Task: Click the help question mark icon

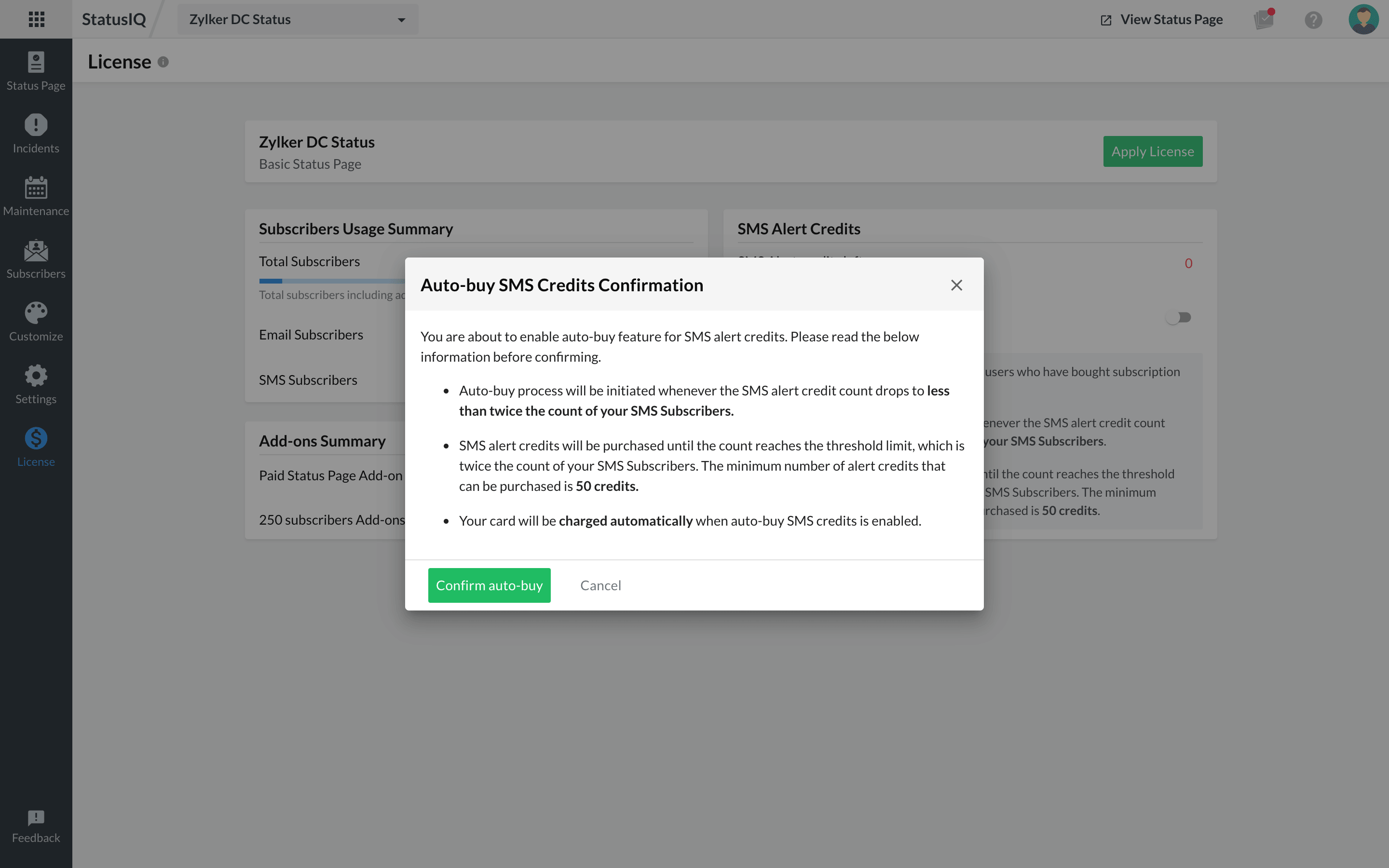Action: pos(1313,20)
